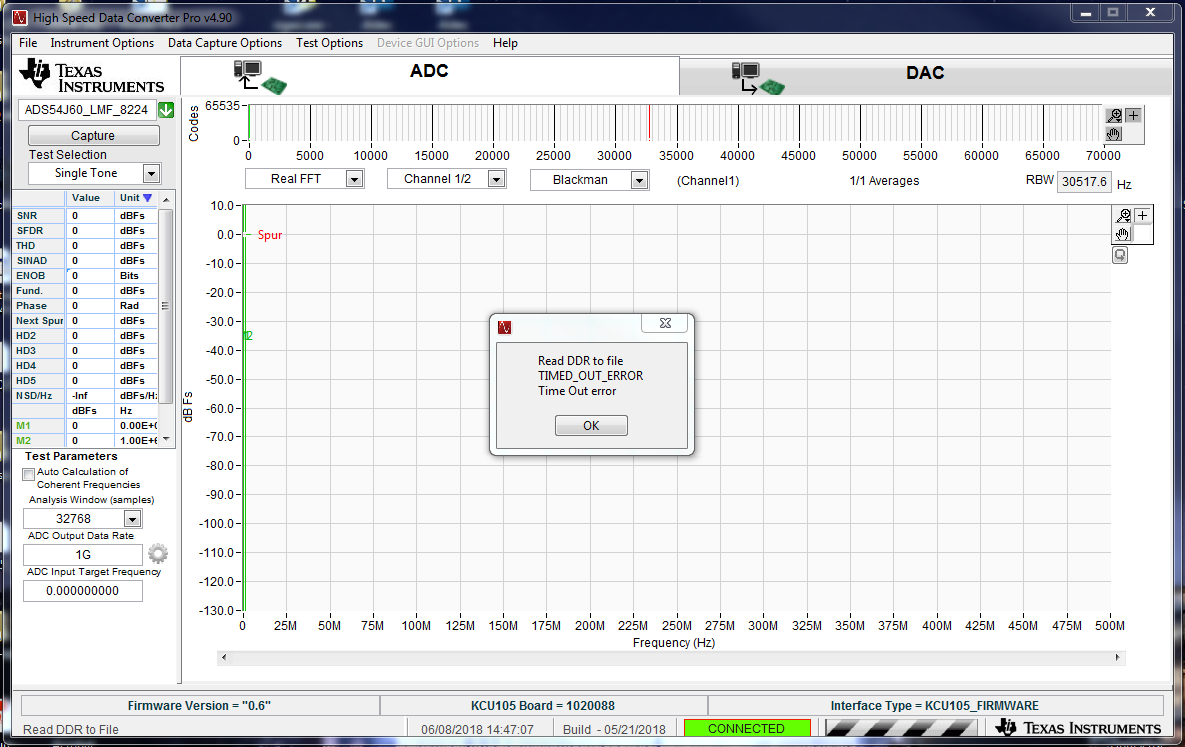Click the left arrow of the frequency graph scrollbar
The image size is (1185, 747).
223,658
